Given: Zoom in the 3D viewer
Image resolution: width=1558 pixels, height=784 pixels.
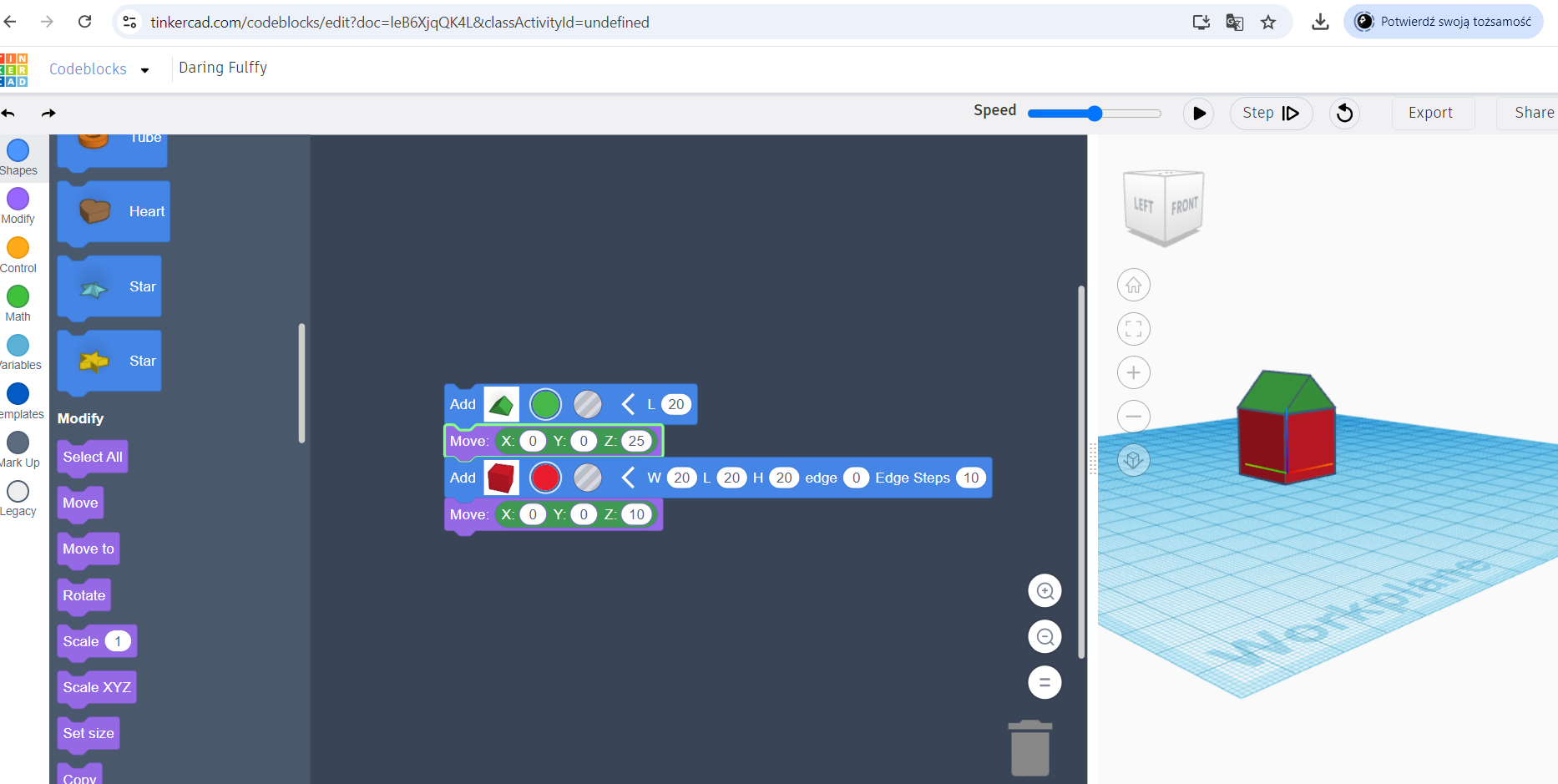Looking at the screenshot, I should (1133, 372).
